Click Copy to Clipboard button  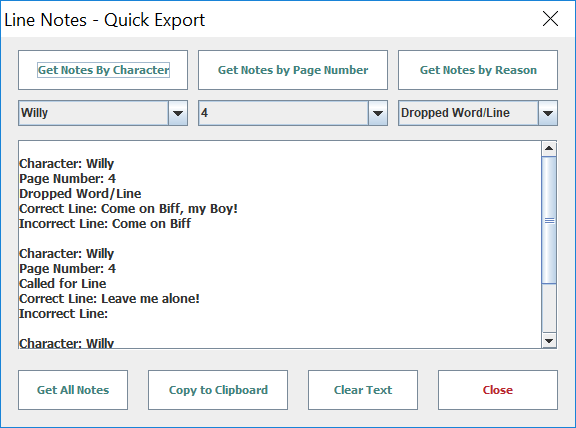point(218,390)
